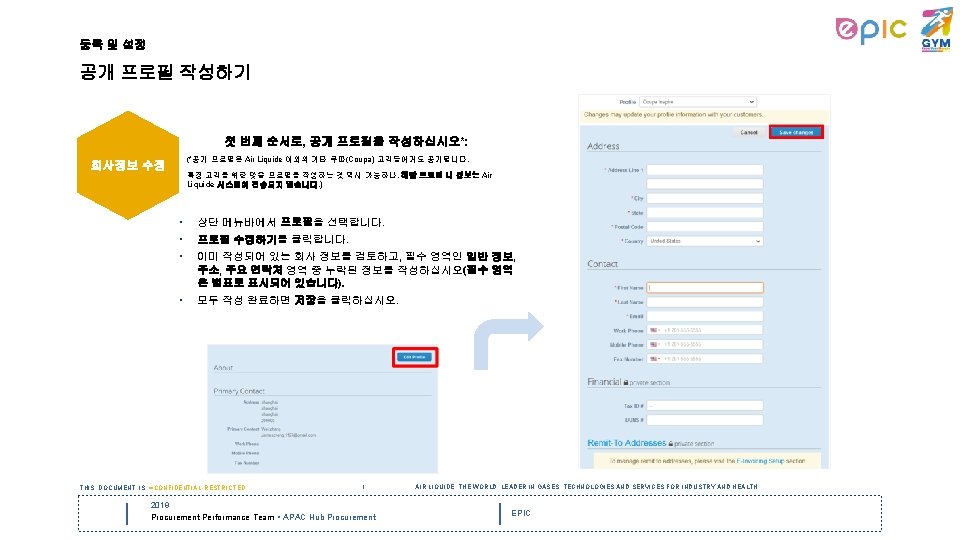The image size is (960, 540).
Task: Click the Remit-To Addresses lock icon
Action: [x=671, y=444]
